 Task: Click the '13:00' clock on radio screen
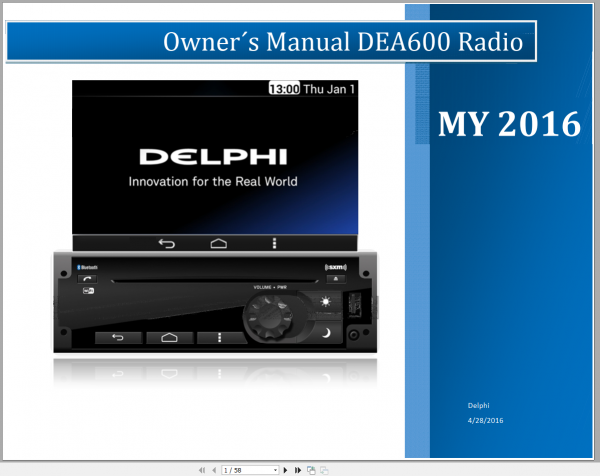click(284, 89)
